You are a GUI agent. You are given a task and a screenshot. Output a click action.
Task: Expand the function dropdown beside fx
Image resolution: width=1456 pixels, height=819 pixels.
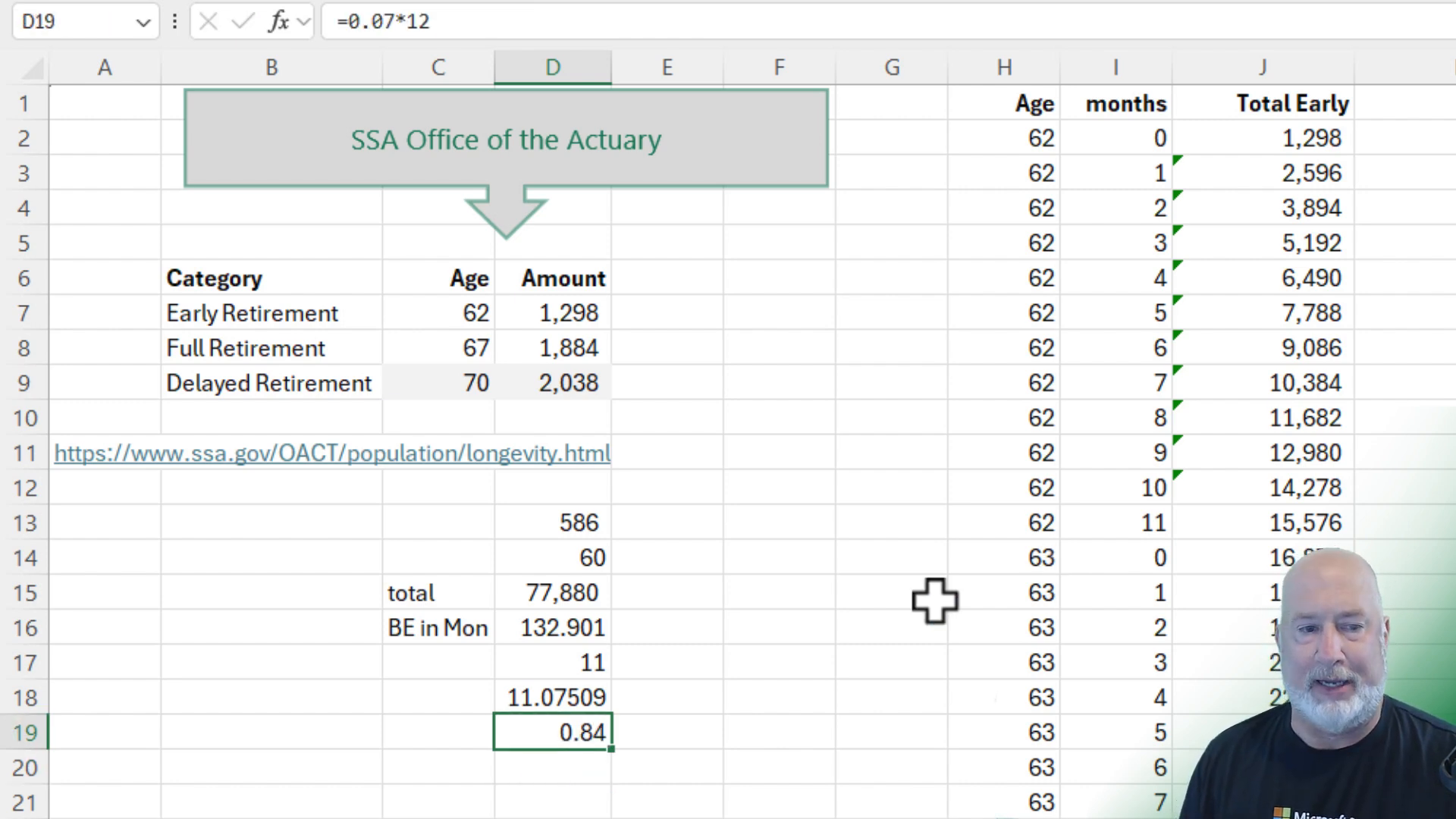pyautogui.click(x=303, y=21)
